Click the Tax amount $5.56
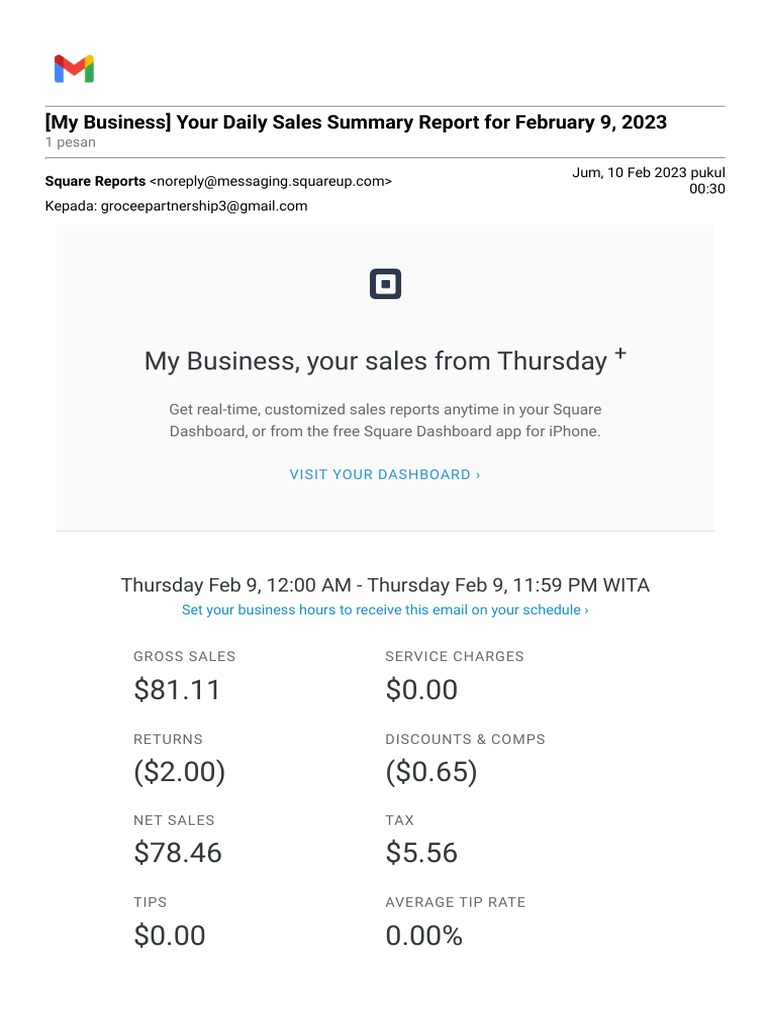 [x=422, y=853]
